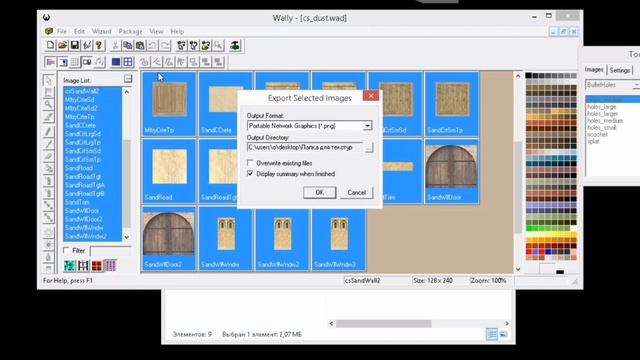Select holes_large in the tool panel list

(x=602, y=107)
